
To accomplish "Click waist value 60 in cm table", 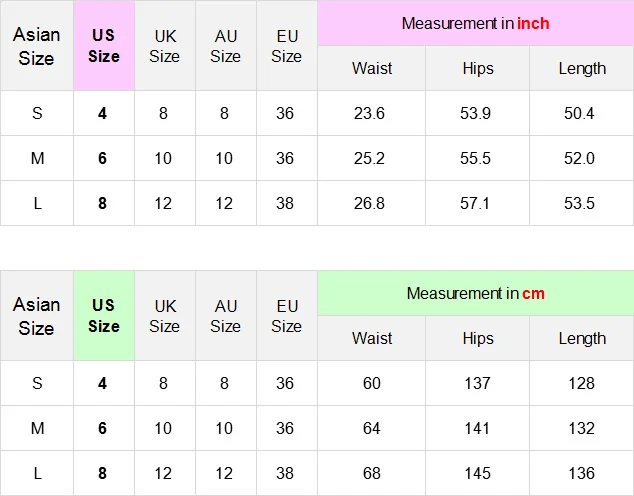I will [372, 383].
